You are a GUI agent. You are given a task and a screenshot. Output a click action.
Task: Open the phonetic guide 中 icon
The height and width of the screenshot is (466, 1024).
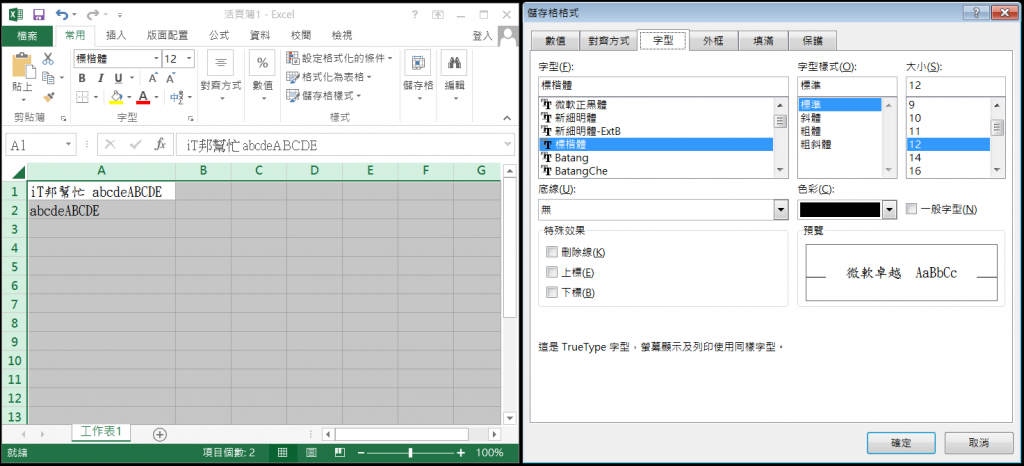[x=177, y=98]
